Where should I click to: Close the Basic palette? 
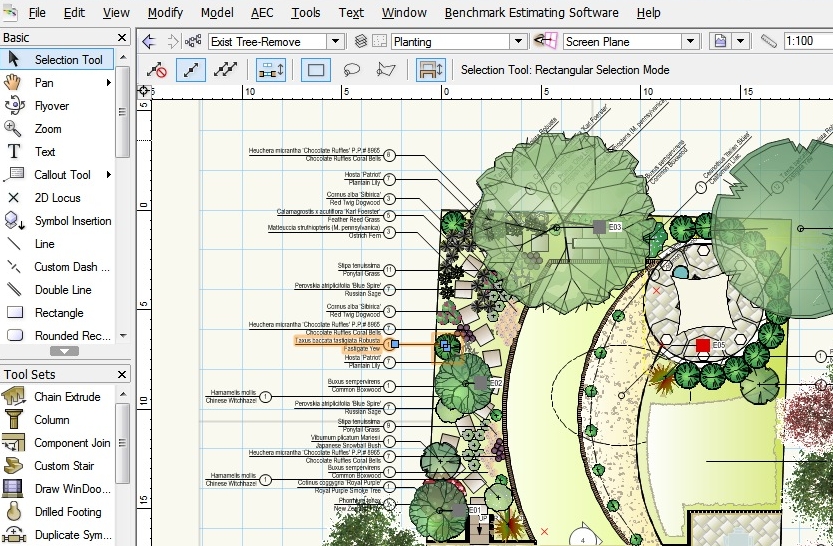[x=121, y=37]
